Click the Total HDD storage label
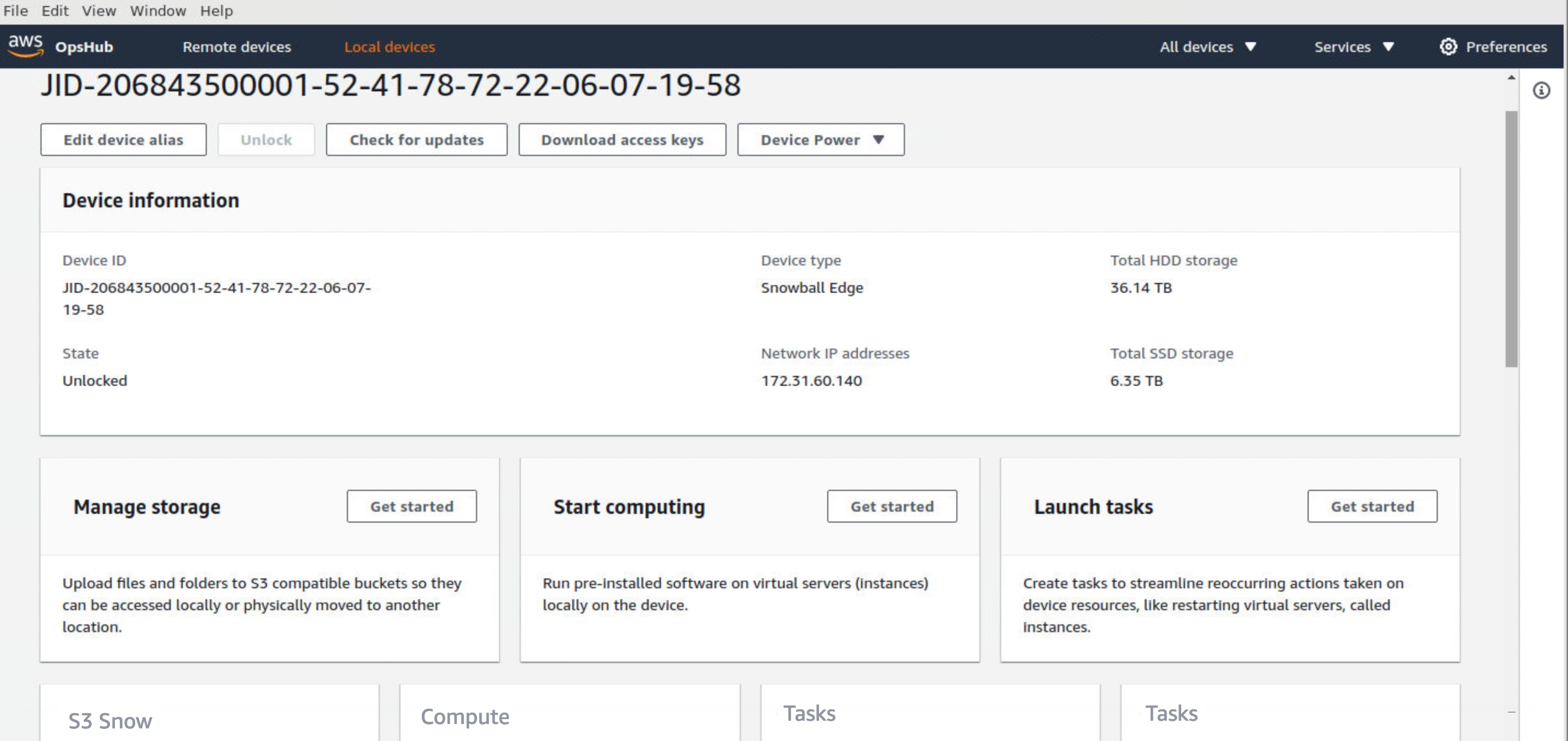Viewport: 1568px width, 741px height. point(1173,260)
